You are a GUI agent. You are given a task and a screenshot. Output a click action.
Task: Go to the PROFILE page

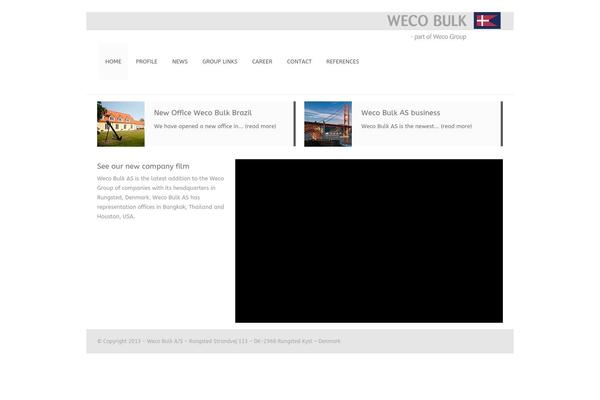coord(147,61)
